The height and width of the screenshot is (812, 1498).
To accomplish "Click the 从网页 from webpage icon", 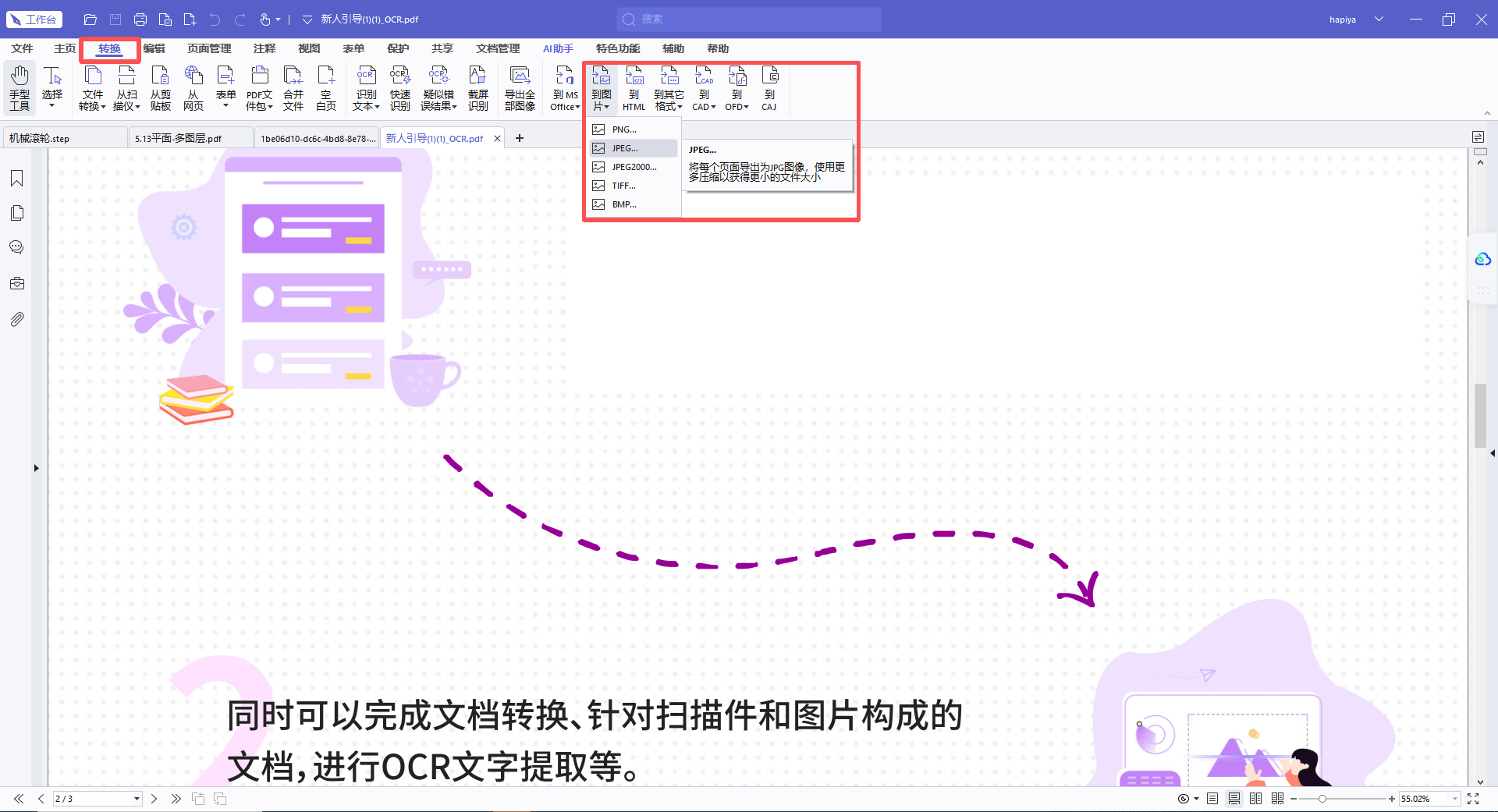I will click(193, 87).
